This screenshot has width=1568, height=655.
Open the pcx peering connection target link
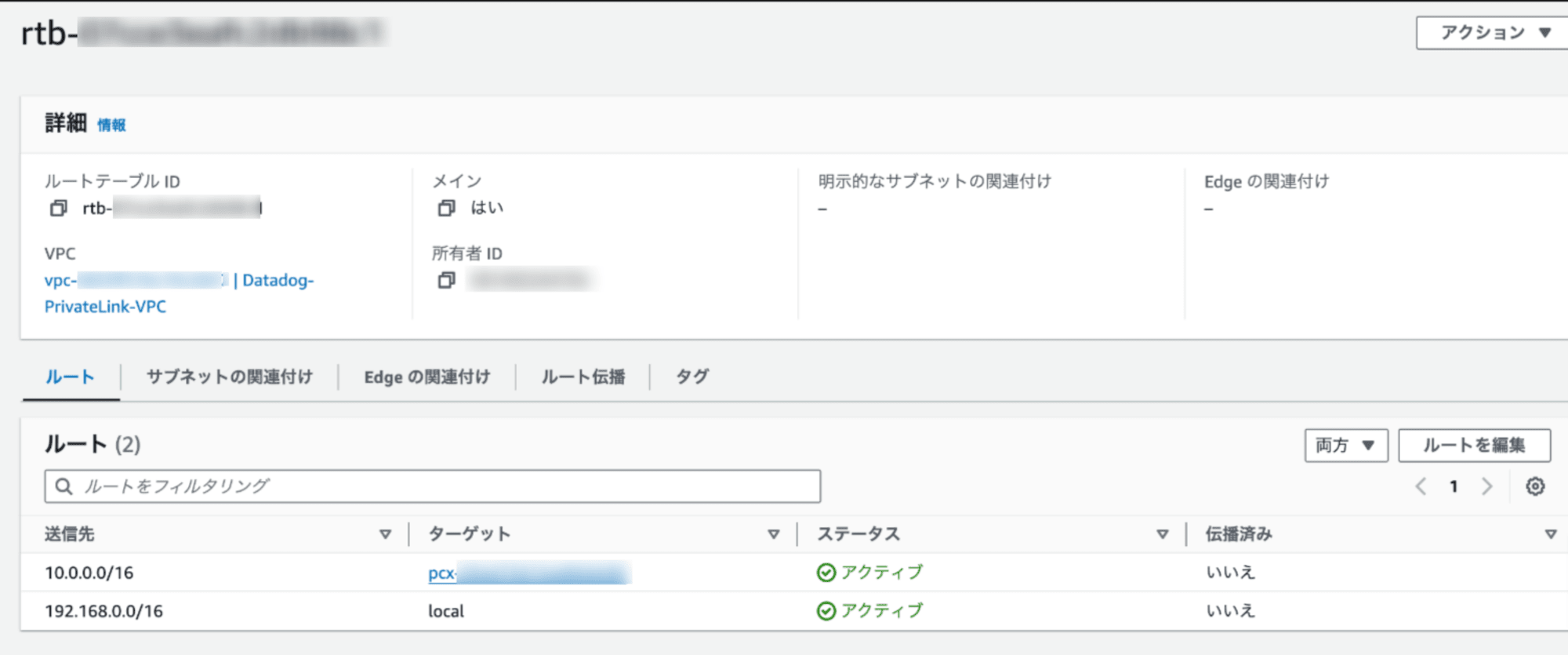[529, 573]
